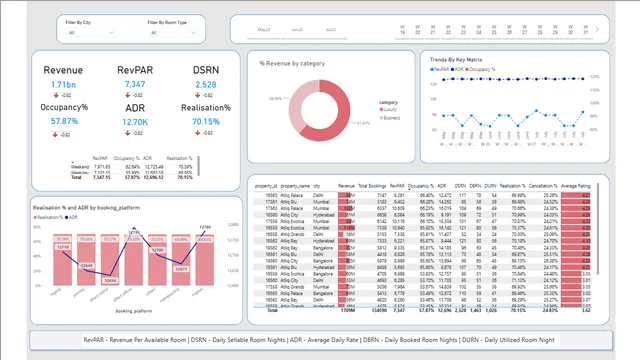Screen dimensions: 640x360
Task: Select week W 30 in slicer
Action: coord(570,29)
